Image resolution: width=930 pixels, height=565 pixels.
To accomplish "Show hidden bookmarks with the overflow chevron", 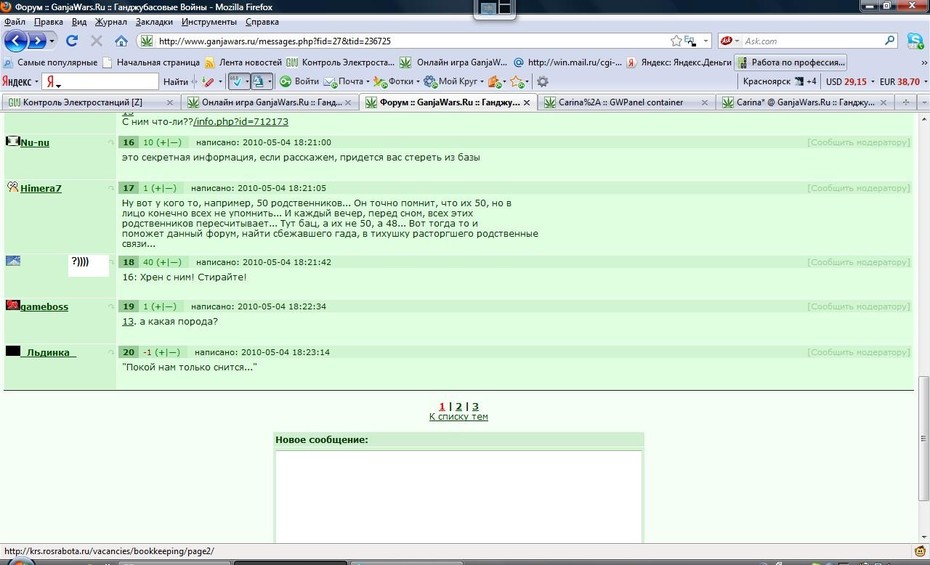I will point(924,62).
